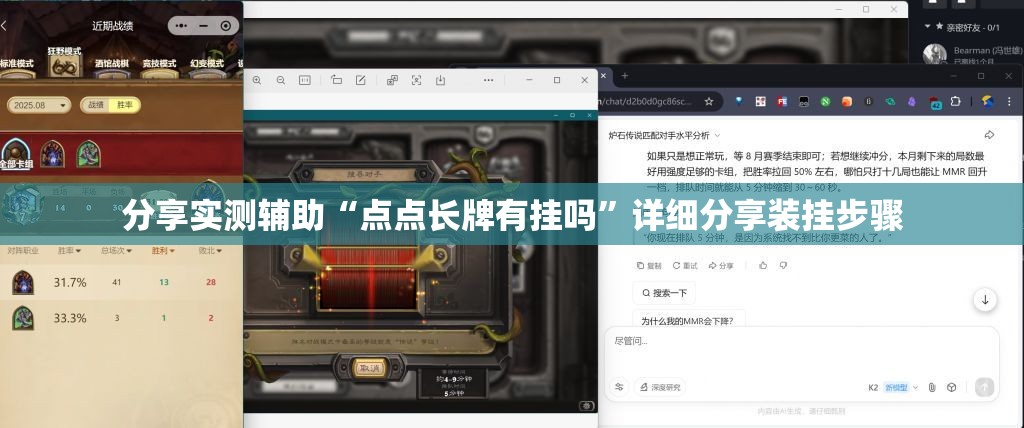Jump to bottom with the round down-arrow button
This screenshot has width=1024, height=428.
(985, 300)
